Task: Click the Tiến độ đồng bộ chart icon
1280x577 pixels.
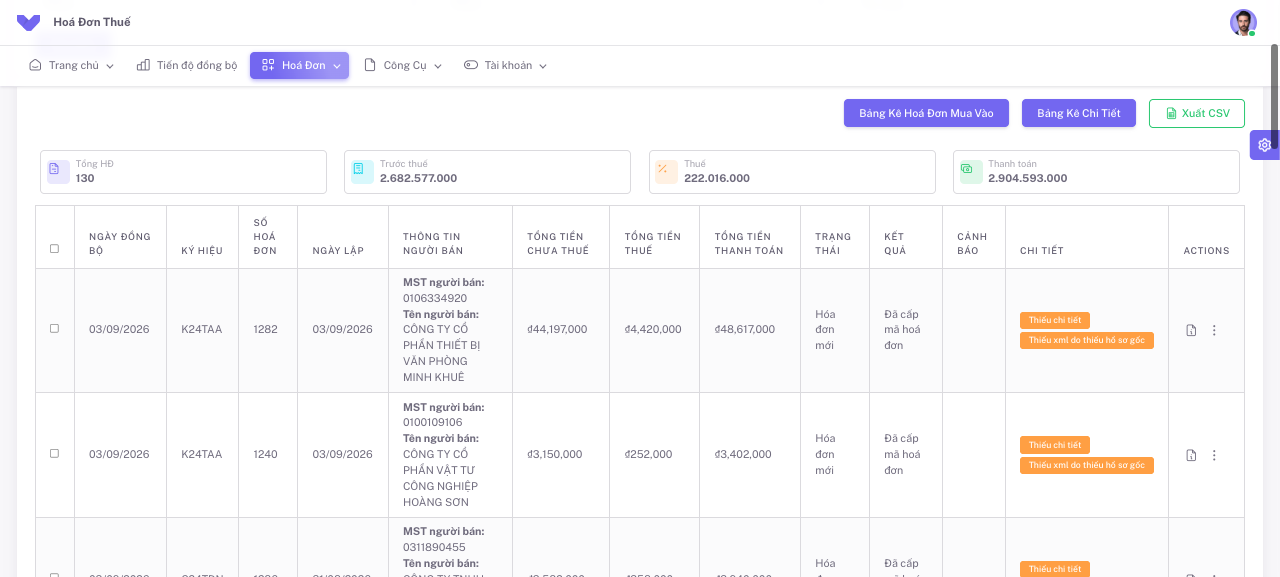Action: pyautogui.click(x=144, y=65)
